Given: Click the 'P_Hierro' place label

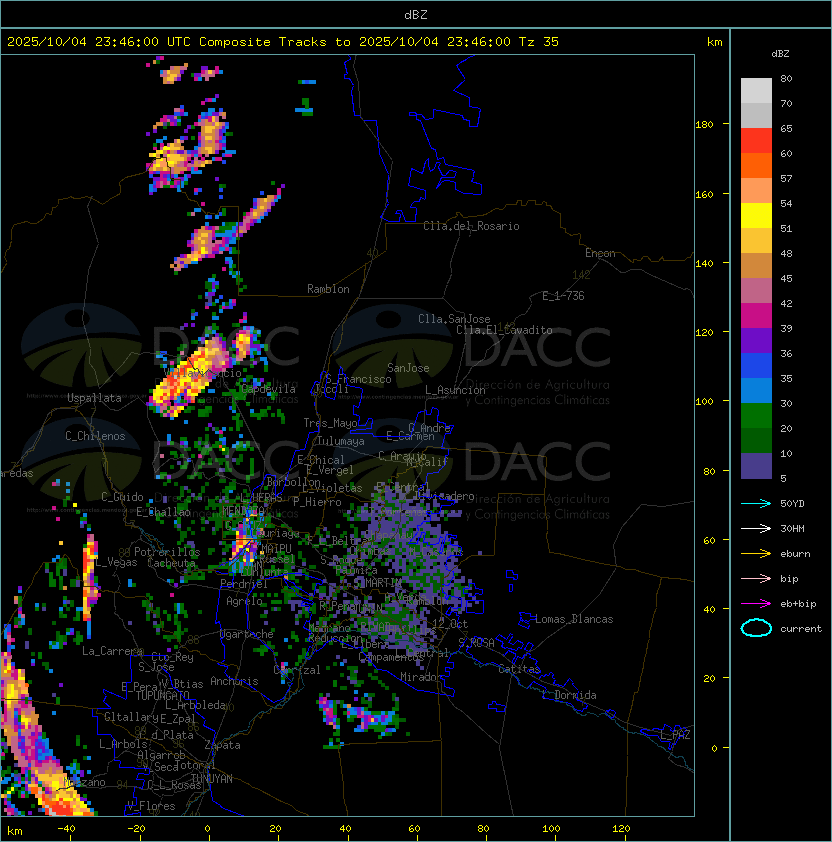Looking at the screenshot, I should (317, 502).
